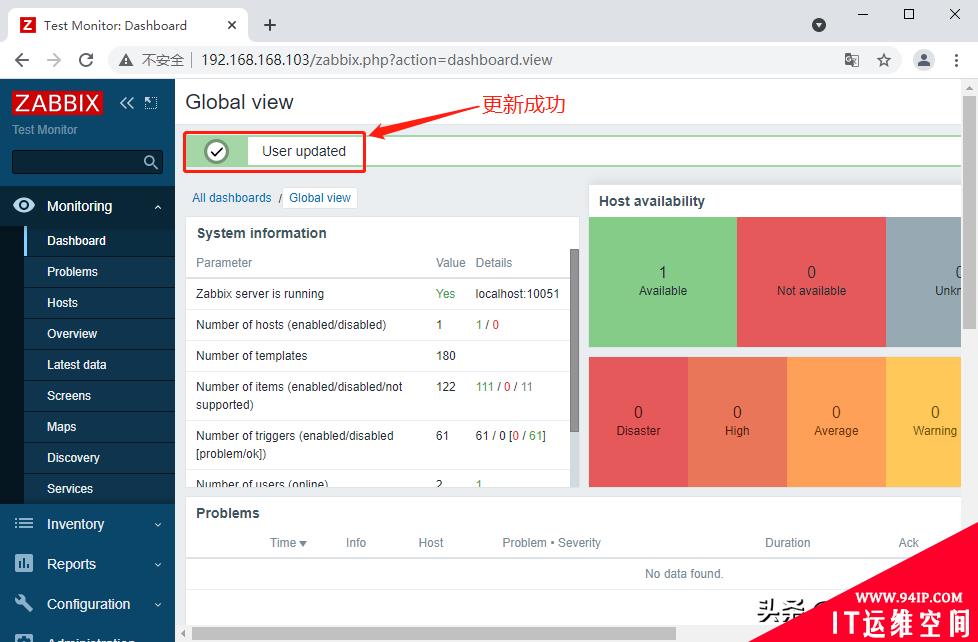Bookmark this page with star icon
The height and width of the screenshot is (642, 978).
click(884, 60)
